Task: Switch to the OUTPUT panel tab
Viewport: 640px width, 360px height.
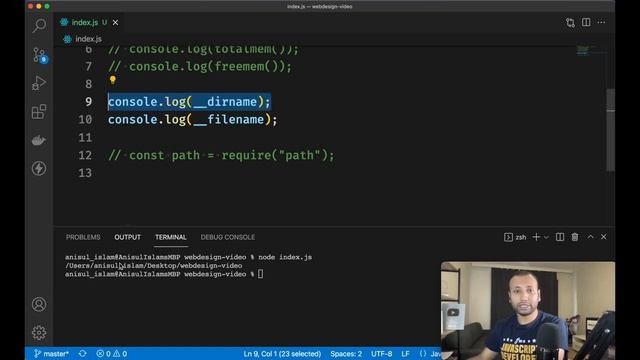Action: (127, 237)
